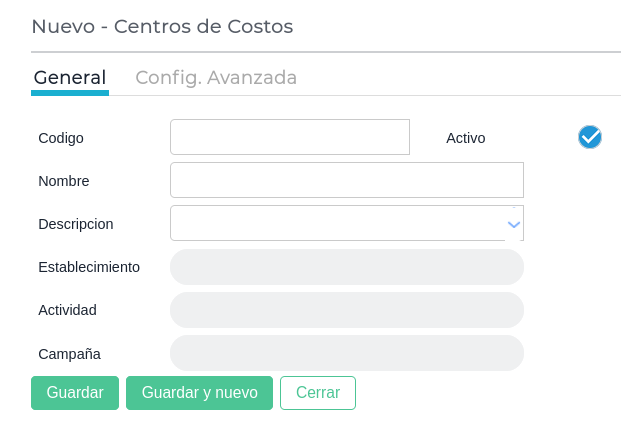Open the Descripcion combo box field

pos(336,224)
